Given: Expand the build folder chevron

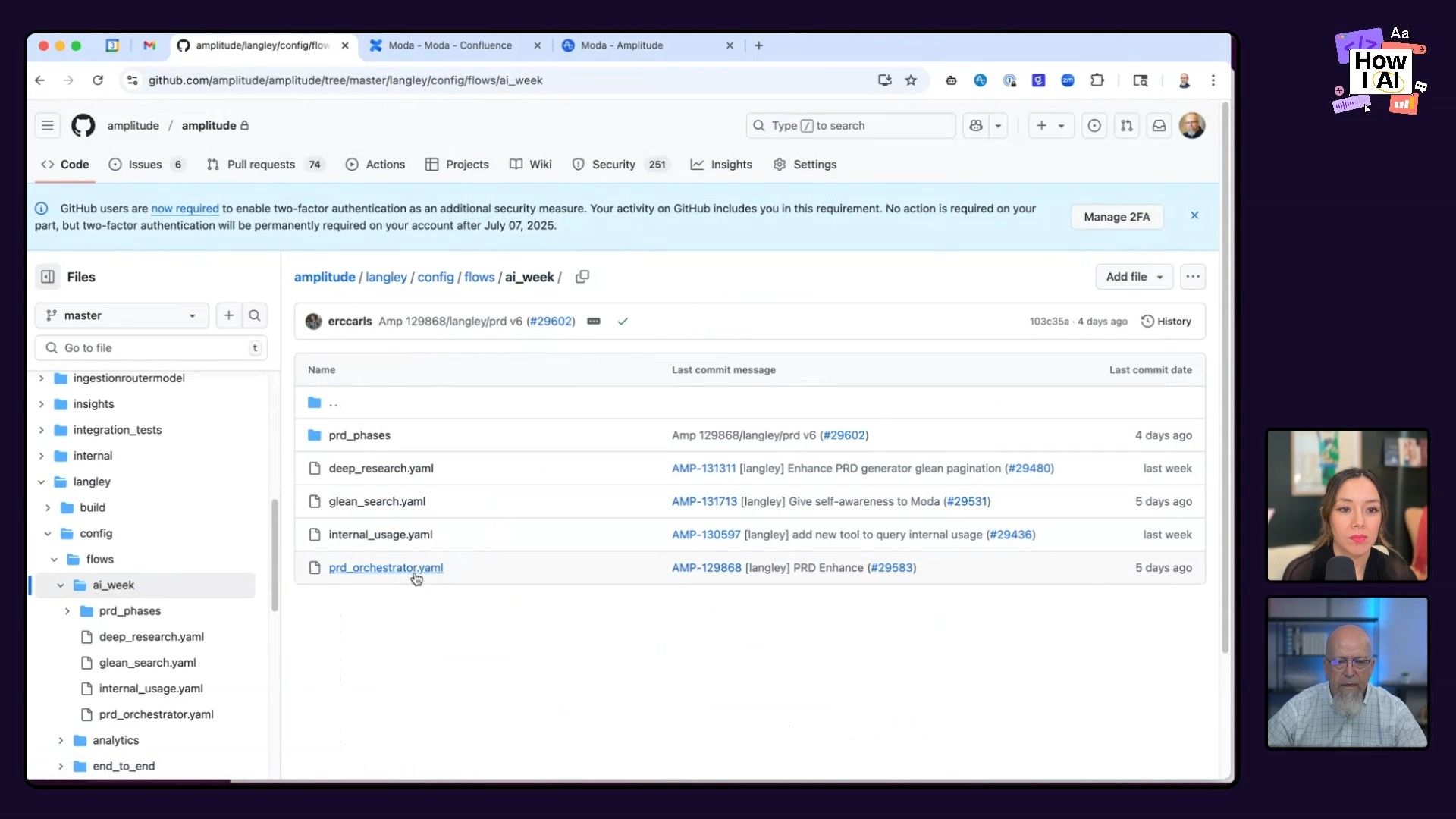Looking at the screenshot, I should point(48,507).
